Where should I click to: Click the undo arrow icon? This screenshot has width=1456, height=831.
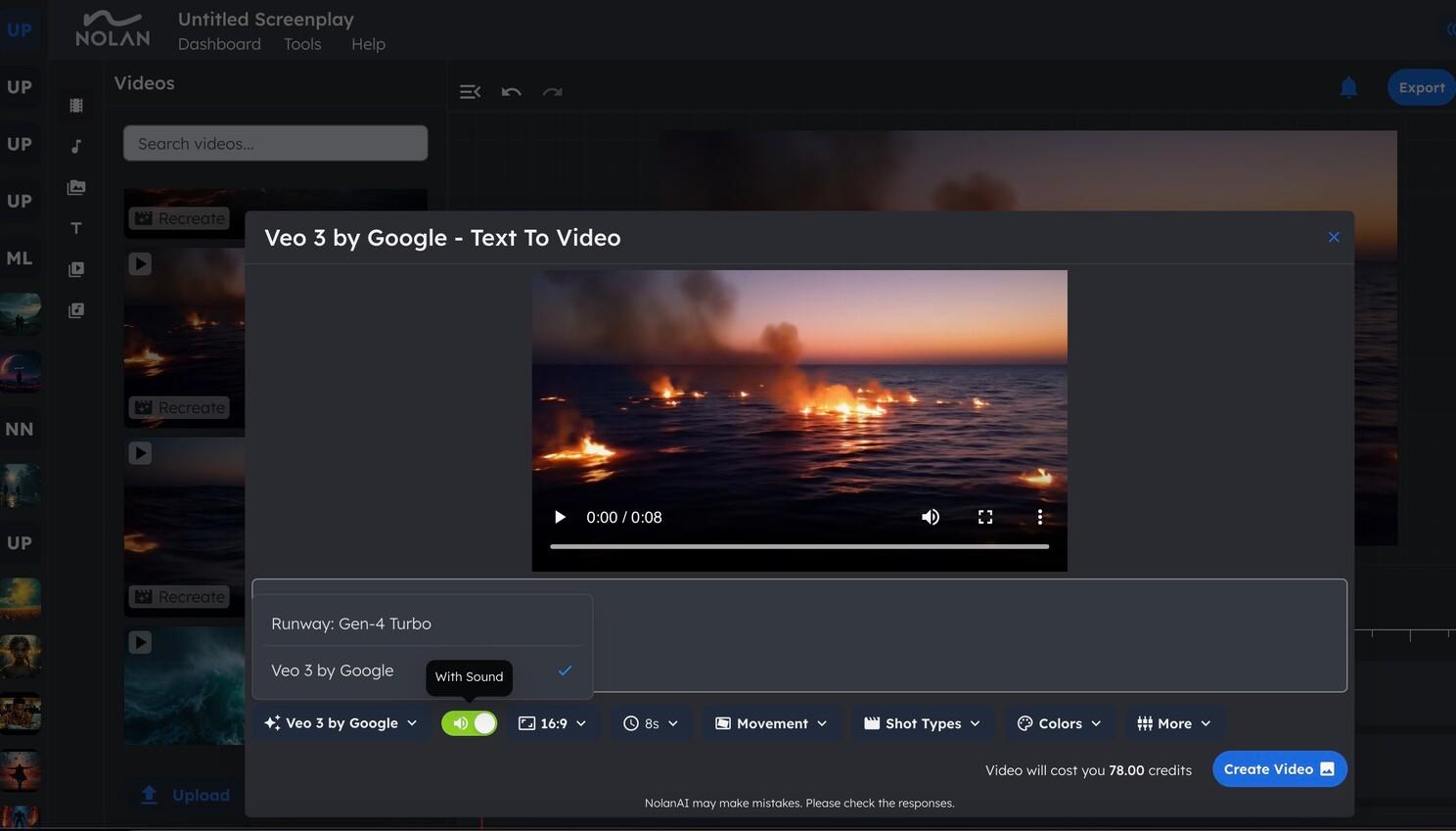(x=511, y=92)
